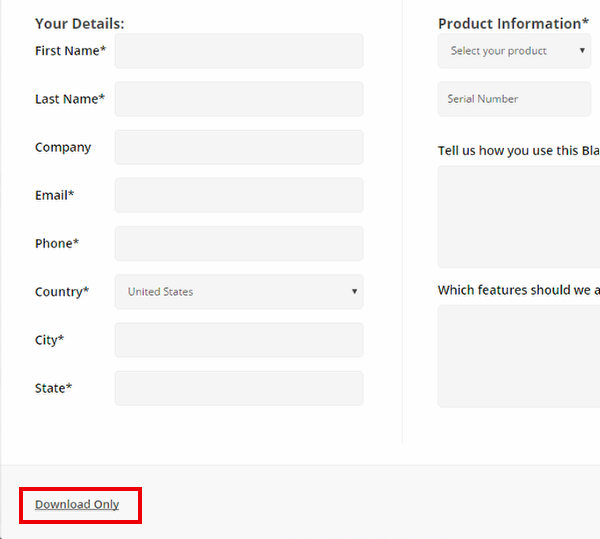Expand product list via its arrow
The width and height of the screenshot is (600, 539).
tap(582, 50)
